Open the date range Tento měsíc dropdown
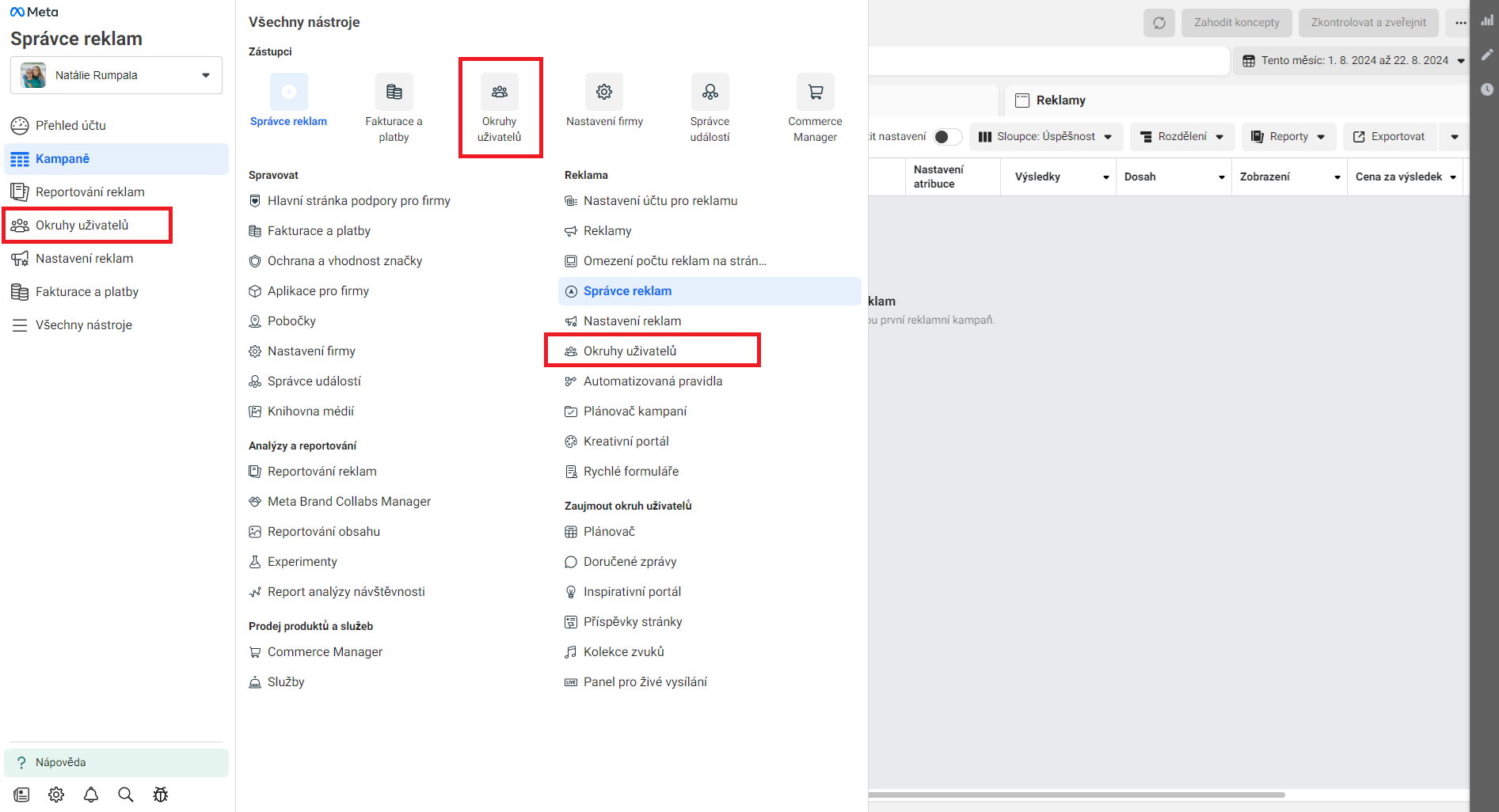Screen dimensions: 1499x812 click(x=1353, y=61)
